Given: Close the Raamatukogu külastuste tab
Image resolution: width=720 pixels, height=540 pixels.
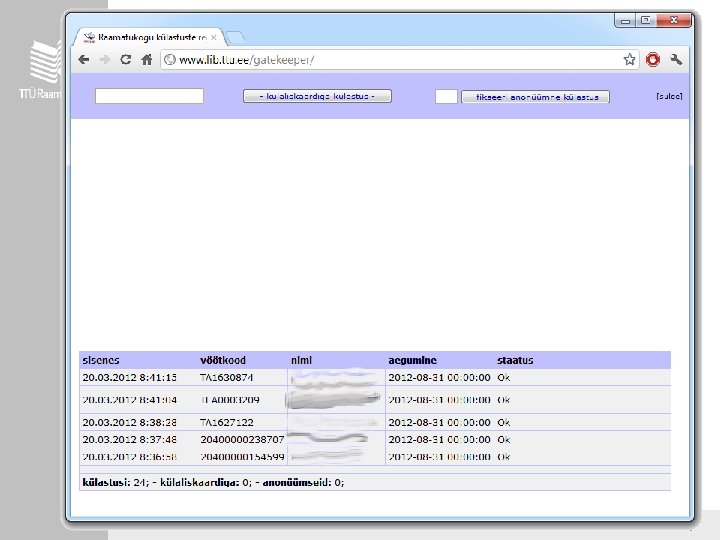Looking at the screenshot, I should click(x=214, y=37).
